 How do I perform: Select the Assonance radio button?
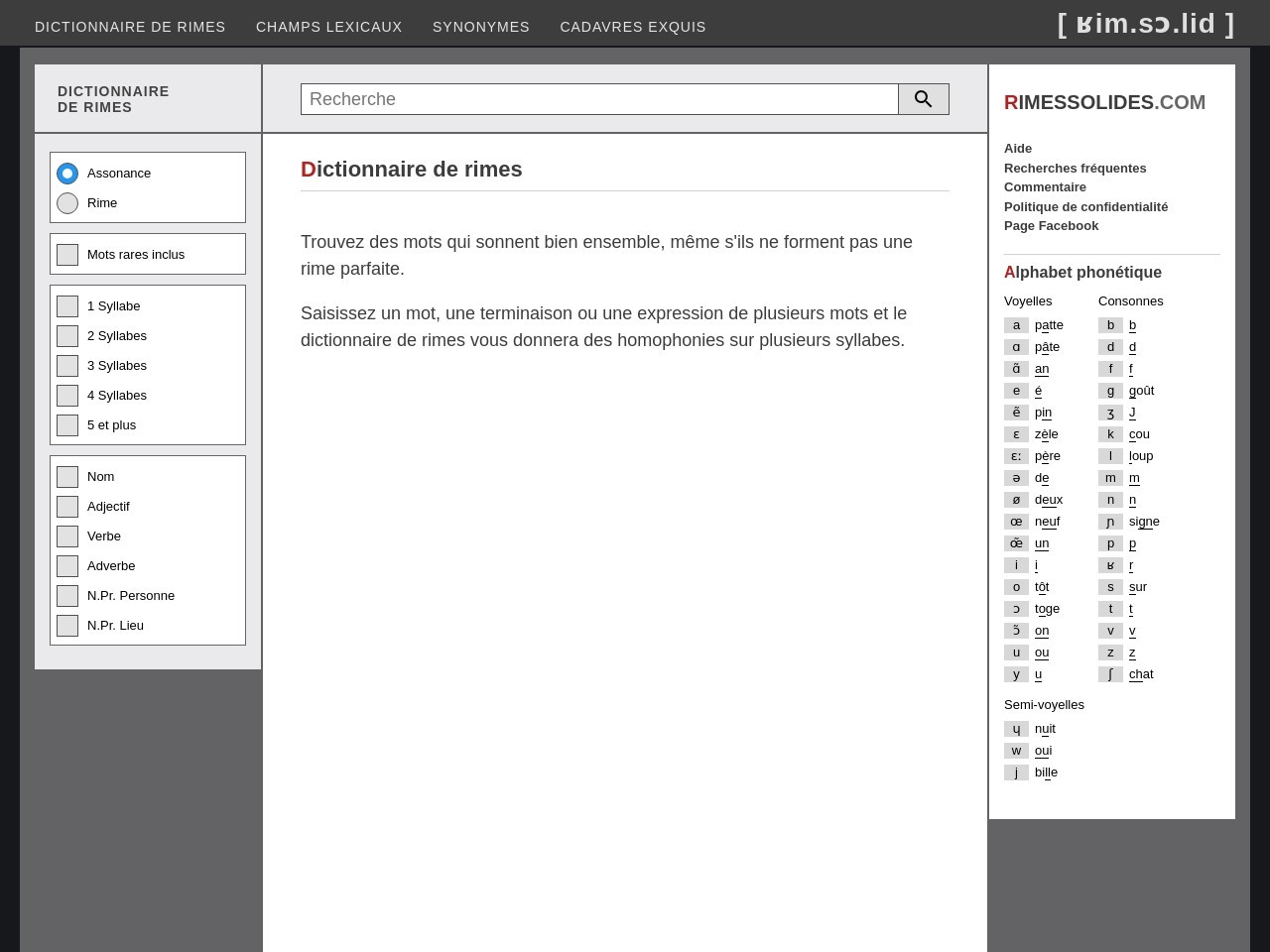(x=67, y=174)
